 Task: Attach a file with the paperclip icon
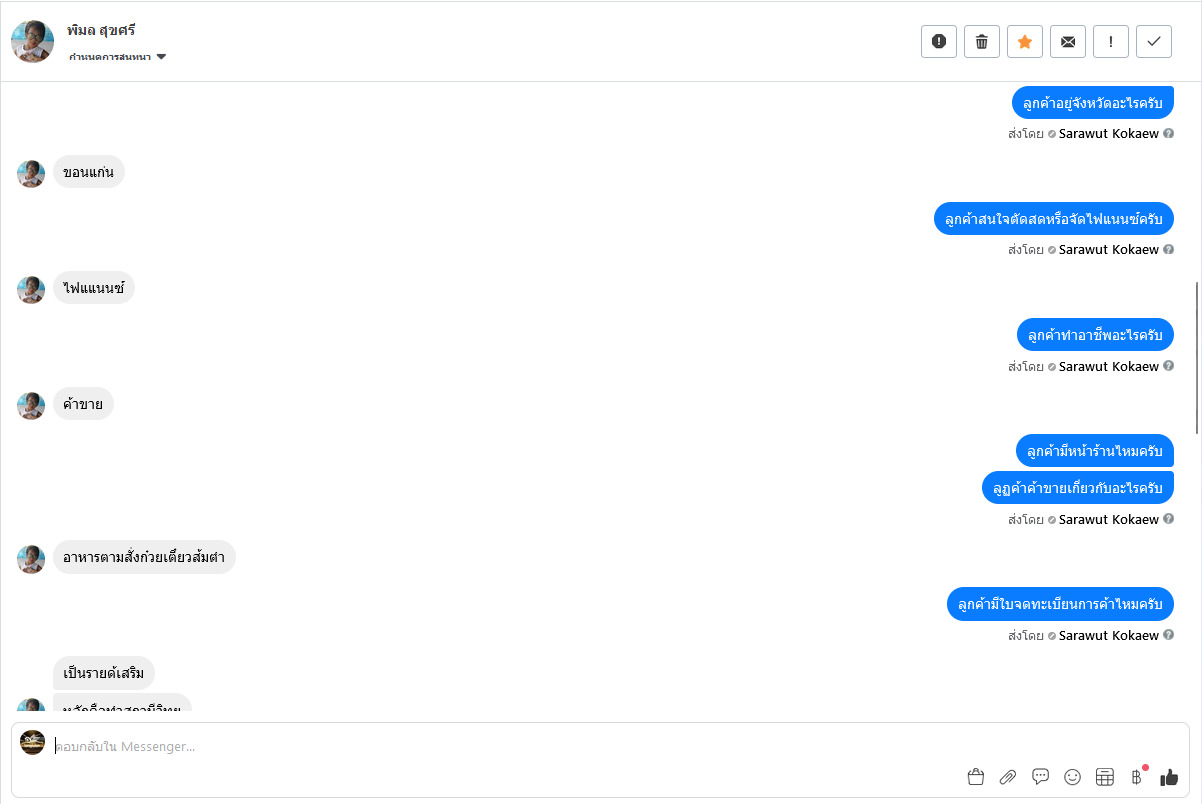click(1008, 777)
